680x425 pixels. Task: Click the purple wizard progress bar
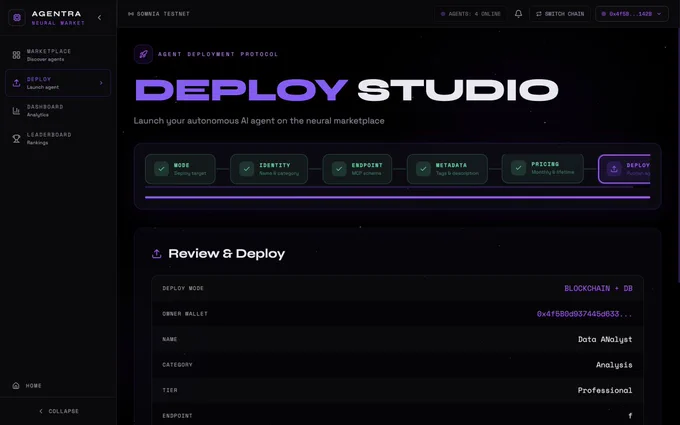398,197
